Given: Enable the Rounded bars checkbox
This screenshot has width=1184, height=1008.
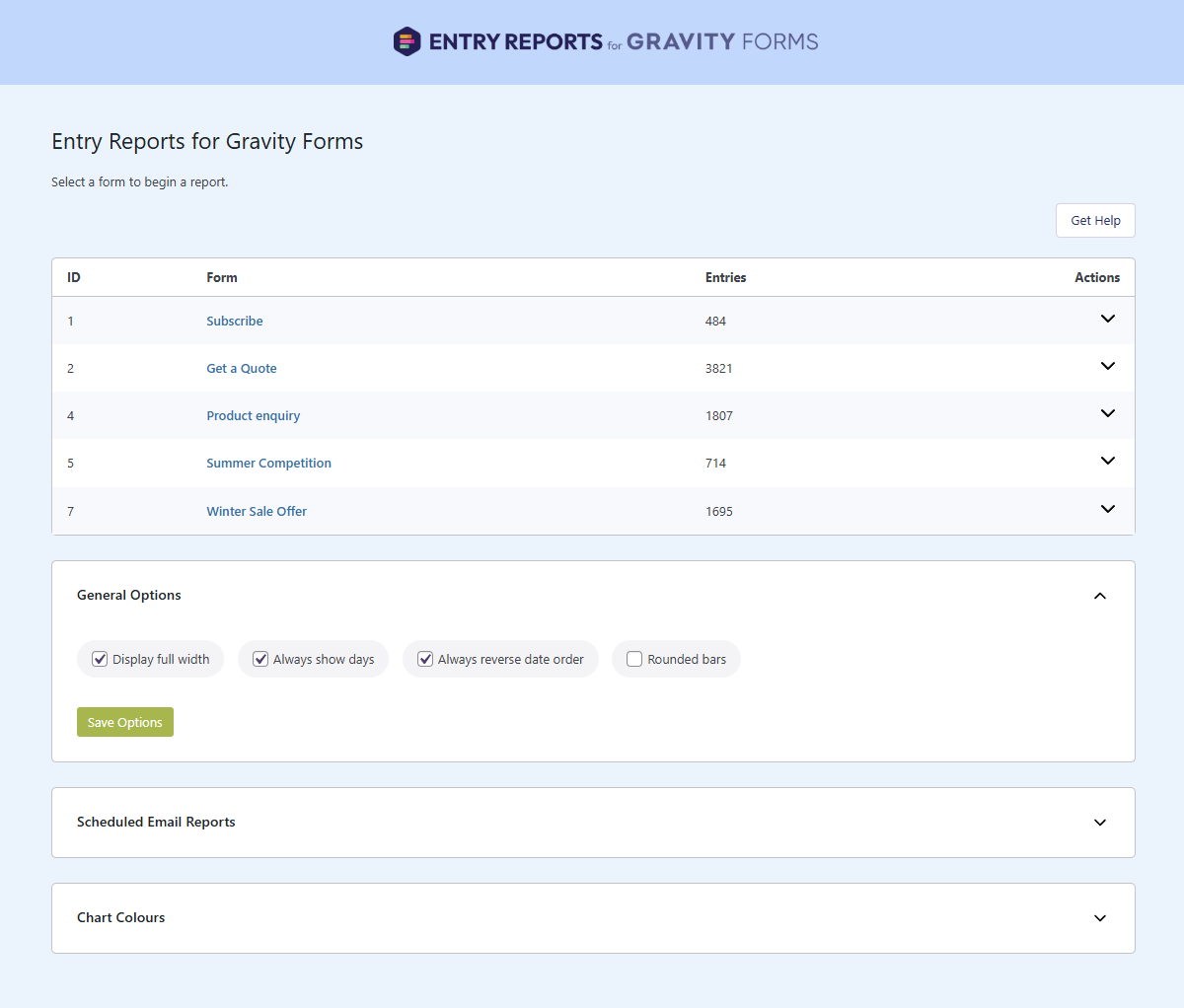Looking at the screenshot, I should click(634, 659).
